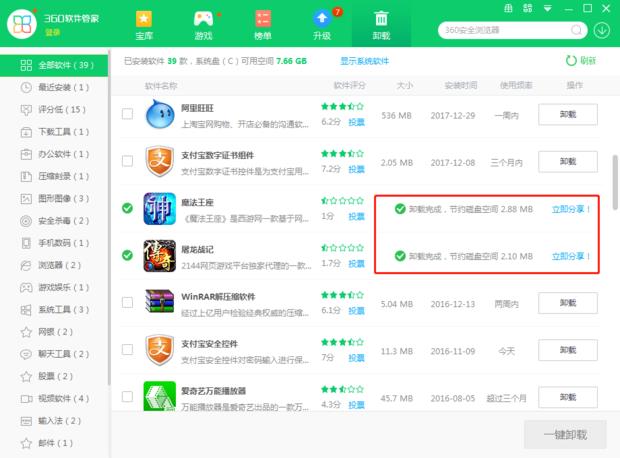Image resolution: width=620 pixels, height=458 pixels.
Task: Select 最近安装 (1) category
Action: [54, 87]
